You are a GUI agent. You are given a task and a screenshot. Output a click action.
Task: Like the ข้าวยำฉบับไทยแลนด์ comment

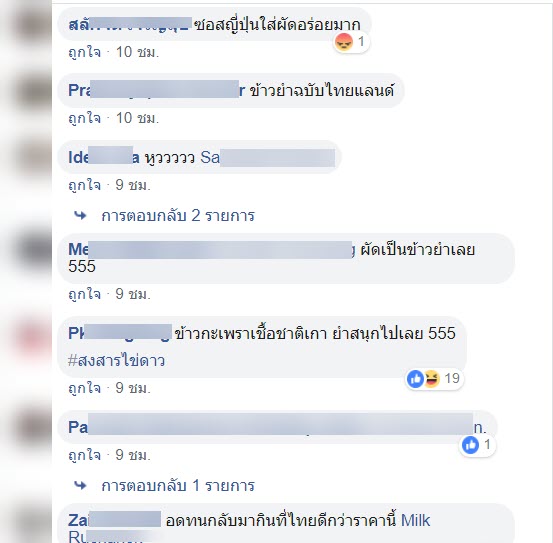point(85,118)
